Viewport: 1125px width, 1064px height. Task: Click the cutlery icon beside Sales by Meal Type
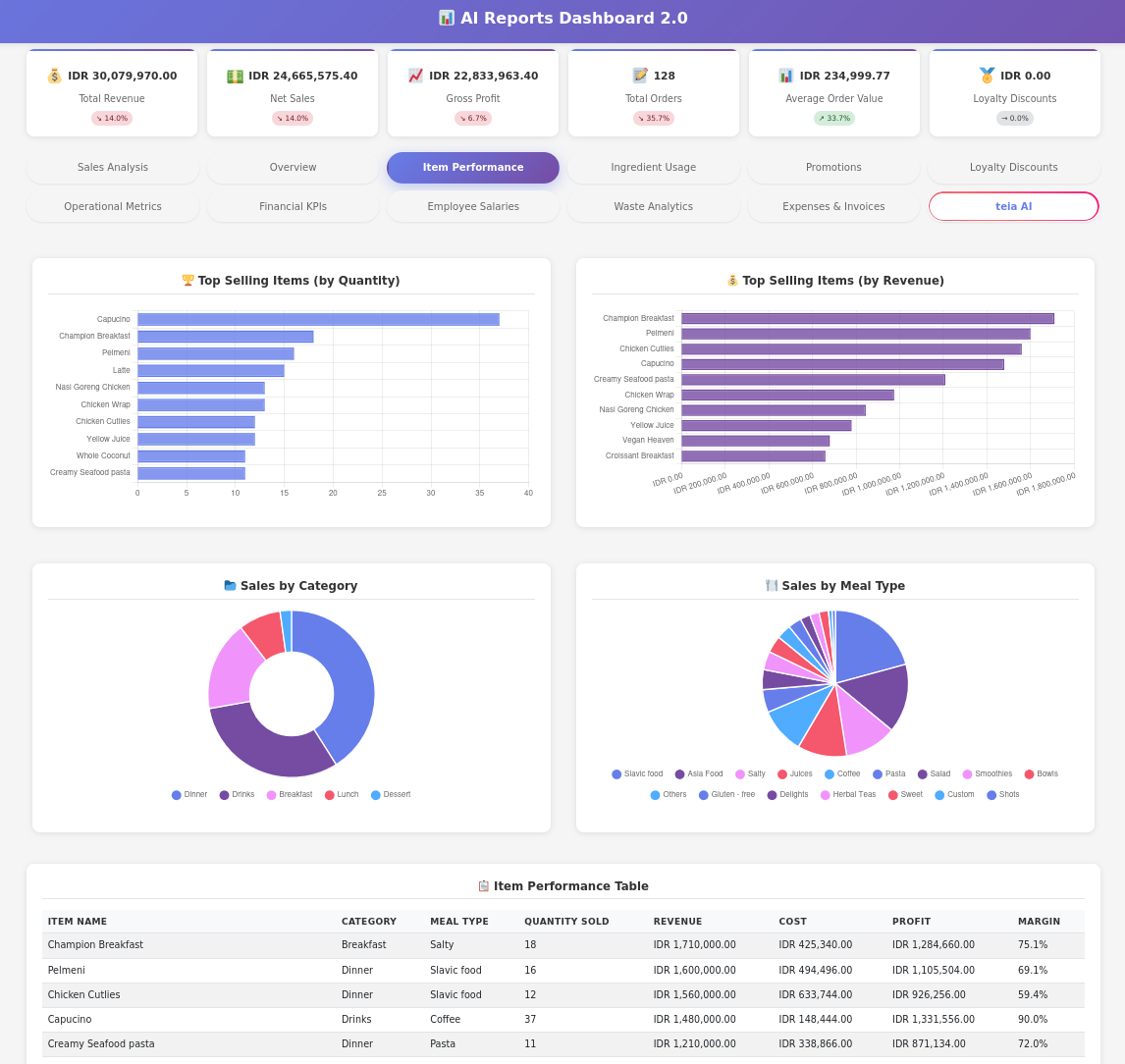(x=772, y=585)
